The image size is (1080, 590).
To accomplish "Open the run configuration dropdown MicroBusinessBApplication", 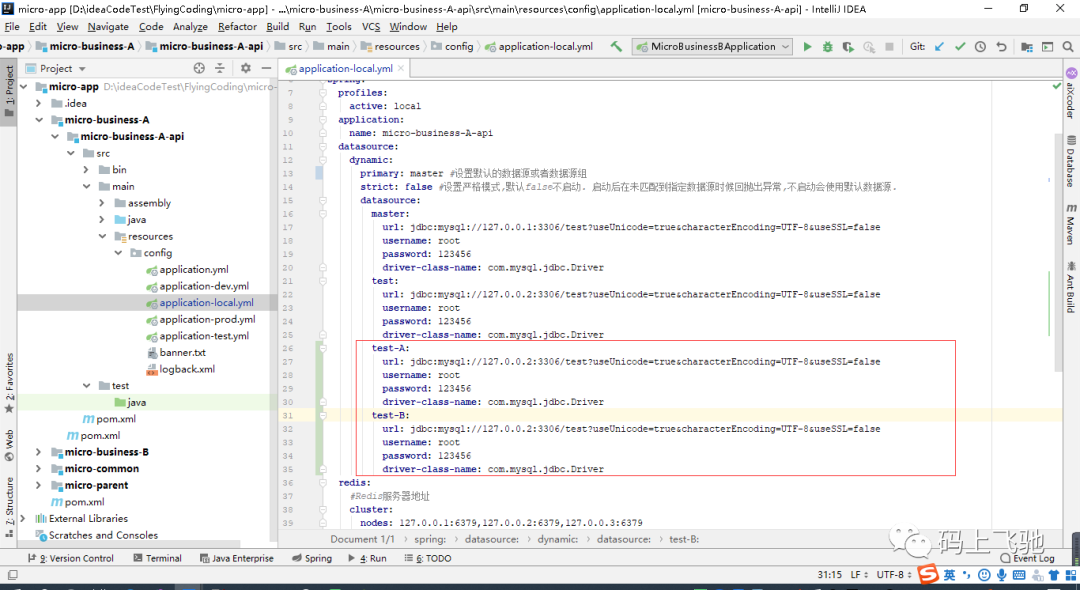I will (714, 47).
